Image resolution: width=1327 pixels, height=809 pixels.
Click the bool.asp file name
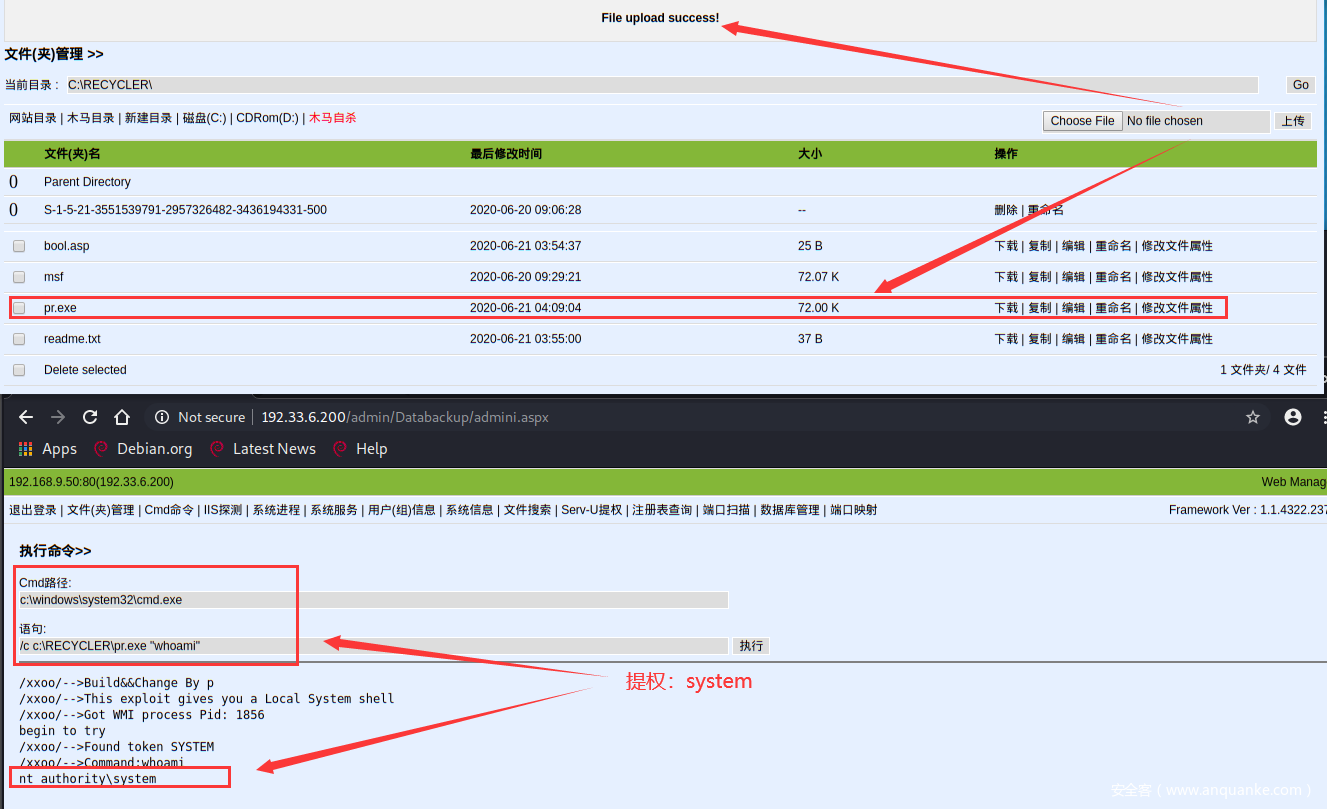(x=66, y=246)
